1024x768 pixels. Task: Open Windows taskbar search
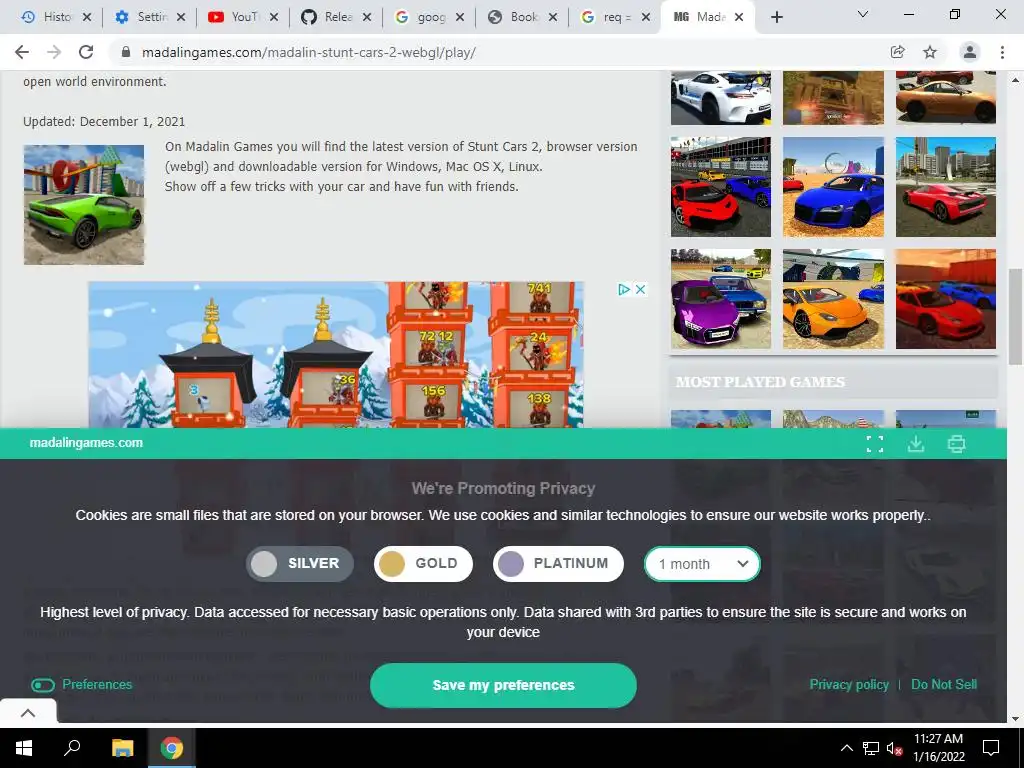[72, 748]
